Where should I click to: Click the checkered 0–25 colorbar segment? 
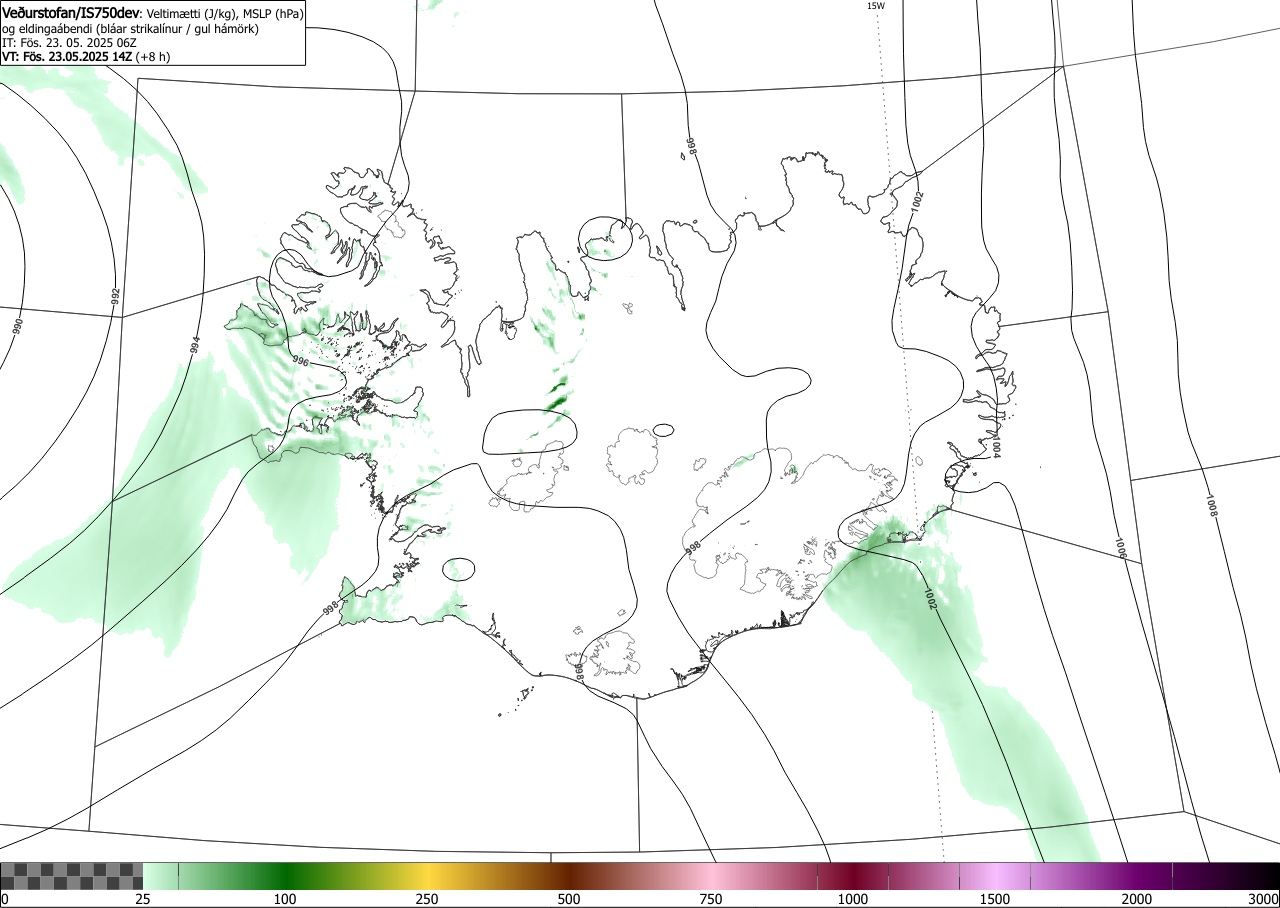point(72,876)
